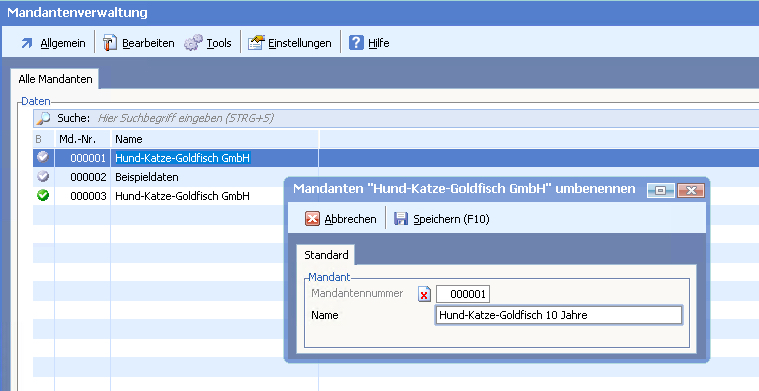
Task: Click the Einstellungen settings icon
Action: coord(257,43)
